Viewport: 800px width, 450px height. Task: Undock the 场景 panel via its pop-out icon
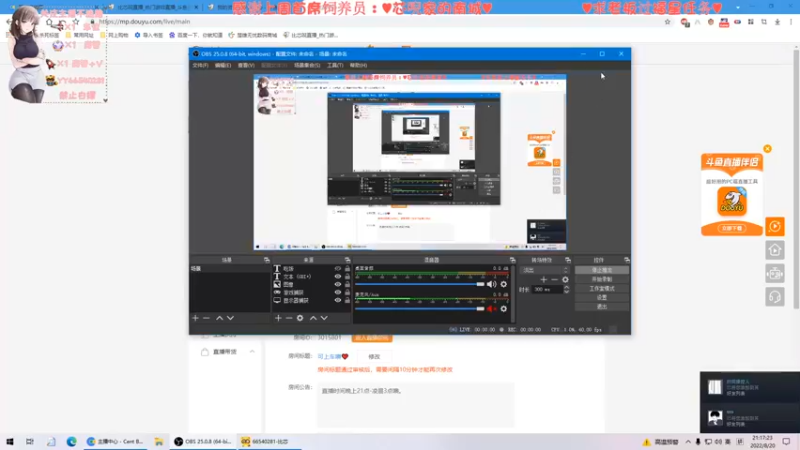coord(266,260)
